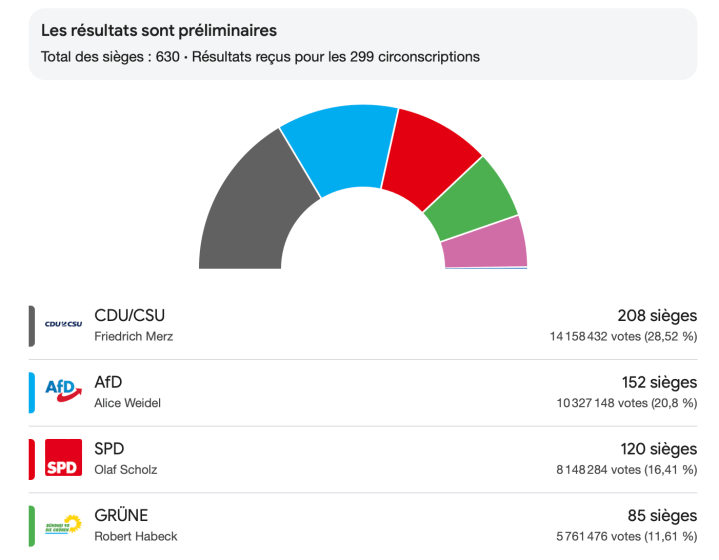Open Robert Habeck candidate name
The width and height of the screenshot is (719, 560).
(135, 536)
